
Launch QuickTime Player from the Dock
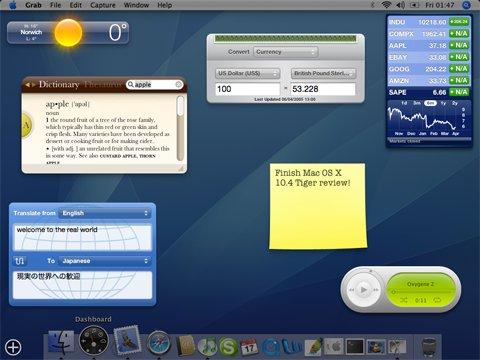(270, 347)
